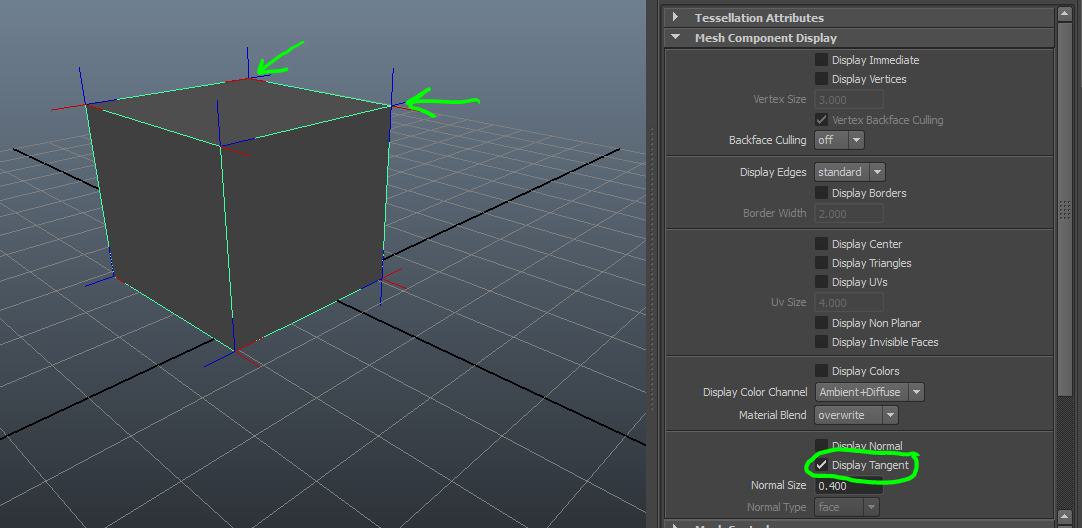This screenshot has height=528, width=1082.
Task: Expand the Tessellation Attributes section
Action: coord(676,17)
